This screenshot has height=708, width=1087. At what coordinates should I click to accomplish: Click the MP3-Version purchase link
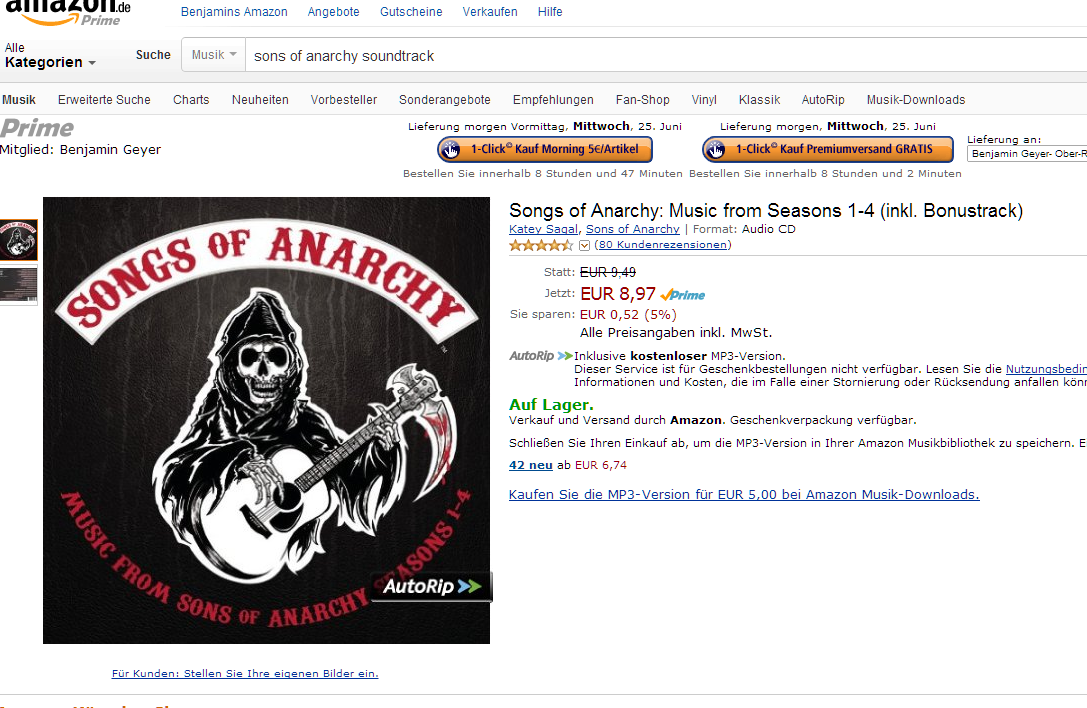743,495
